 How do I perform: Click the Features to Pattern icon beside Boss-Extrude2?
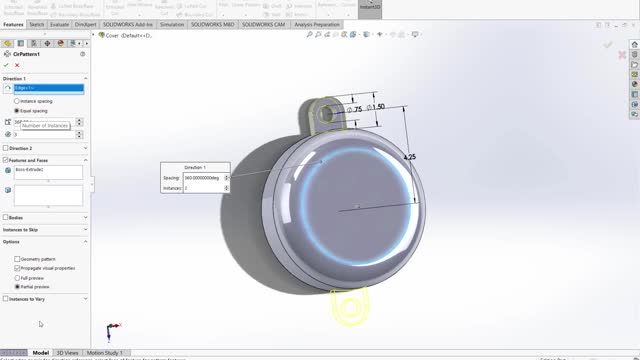coord(8,170)
